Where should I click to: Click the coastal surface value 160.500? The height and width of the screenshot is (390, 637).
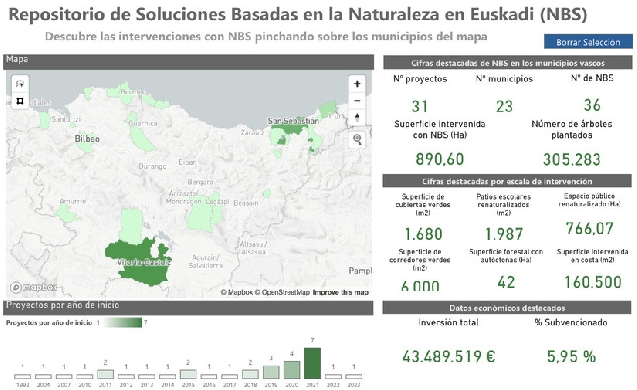[593, 282]
